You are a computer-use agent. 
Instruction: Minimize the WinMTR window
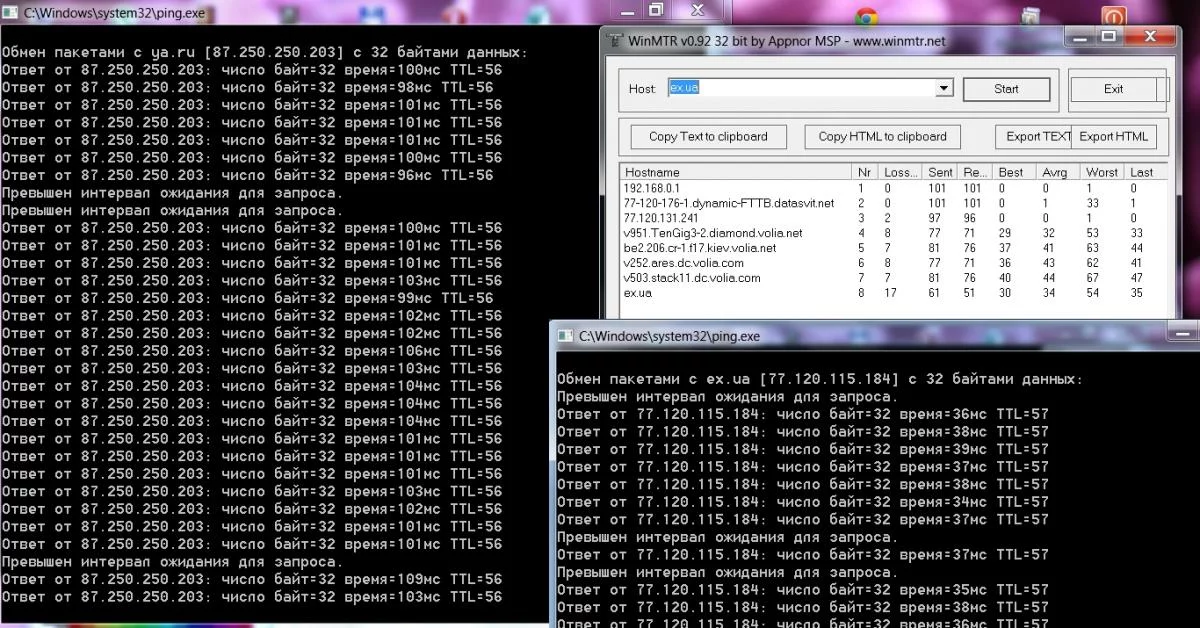click(x=1079, y=36)
